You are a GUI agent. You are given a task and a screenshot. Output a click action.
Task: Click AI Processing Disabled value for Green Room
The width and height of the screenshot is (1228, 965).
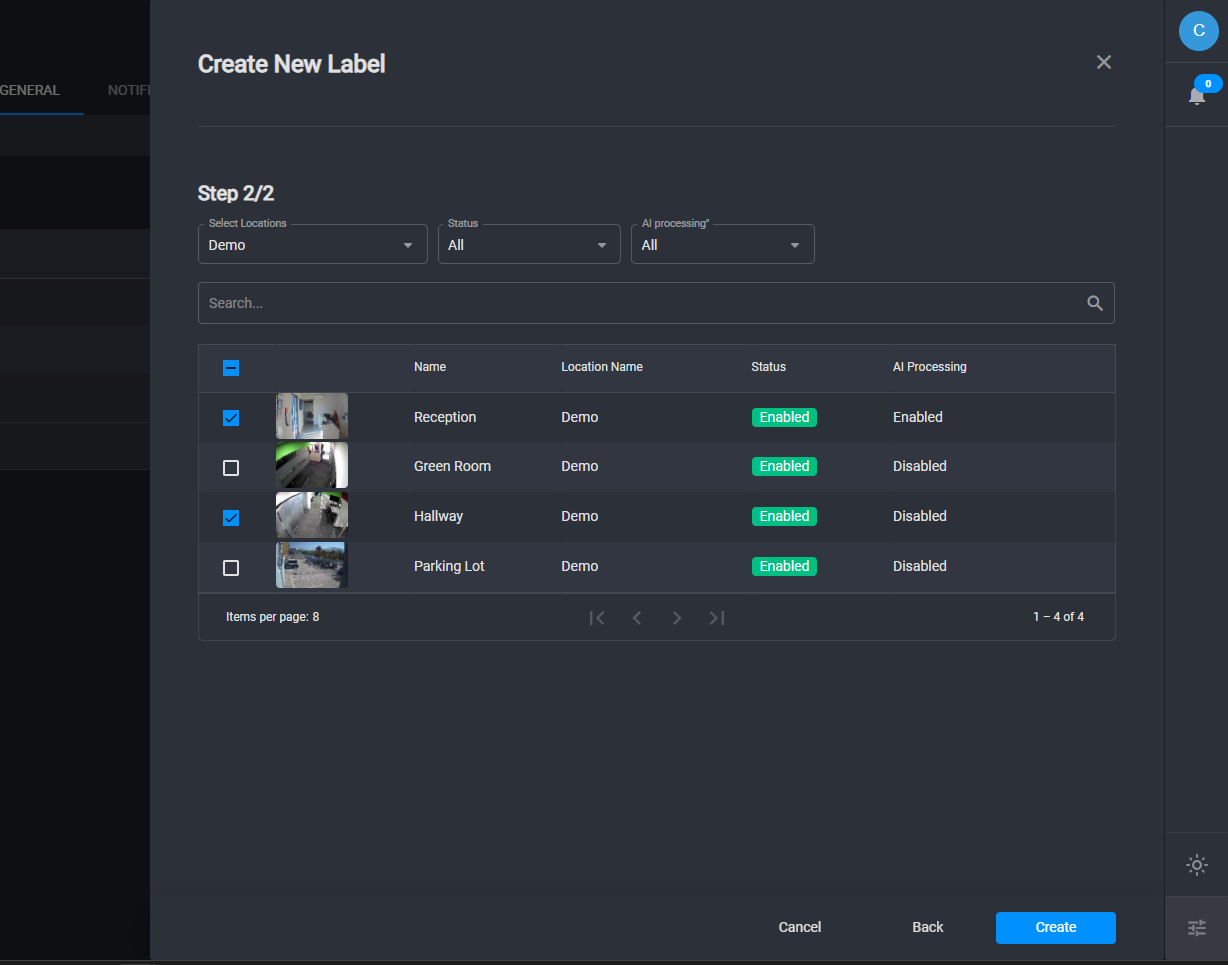click(920, 466)
